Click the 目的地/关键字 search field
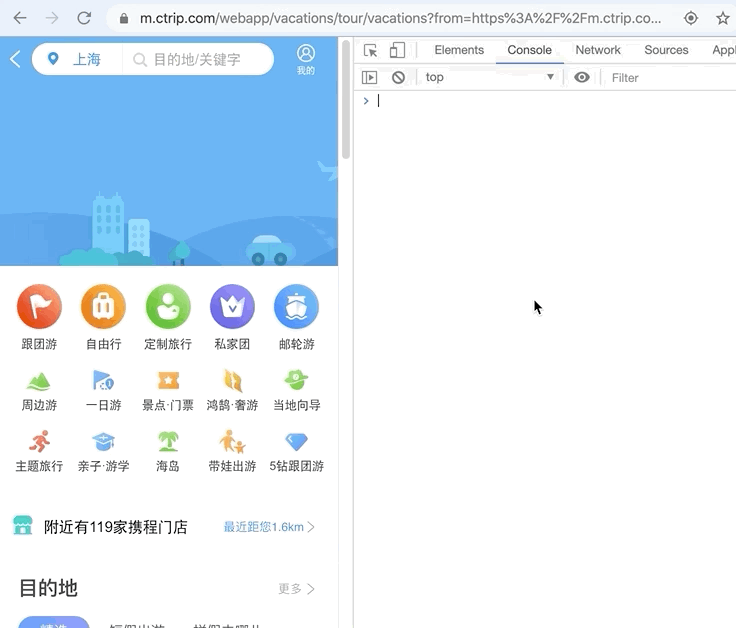This screenshot has height=628, width=736. [x=197, y=60]
